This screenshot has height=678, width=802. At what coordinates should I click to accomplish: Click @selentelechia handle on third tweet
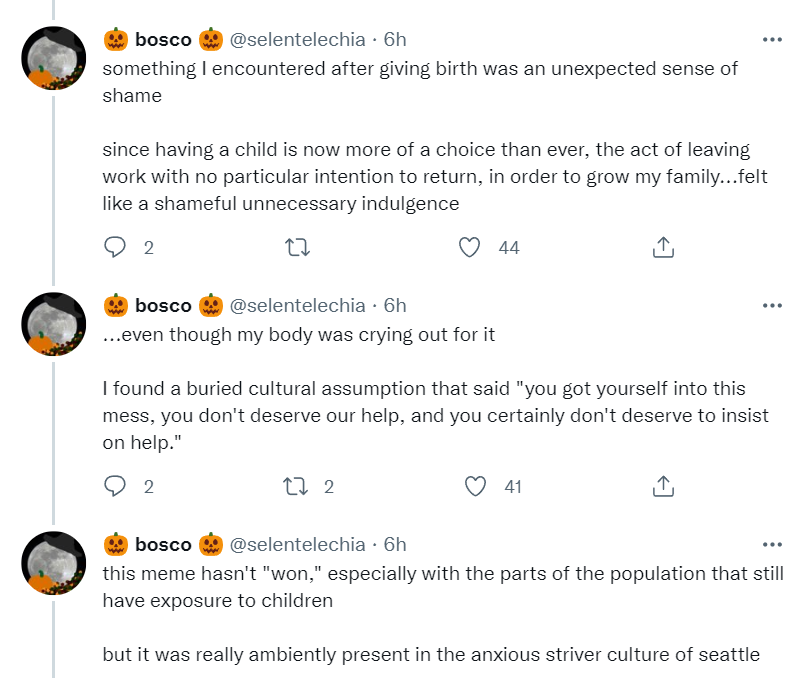tap(298, 545)
